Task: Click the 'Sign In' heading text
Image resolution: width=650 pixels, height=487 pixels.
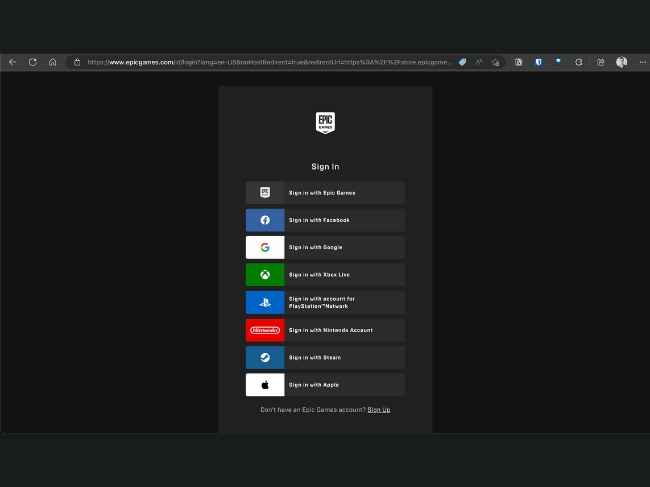Action: coord(325,167)
